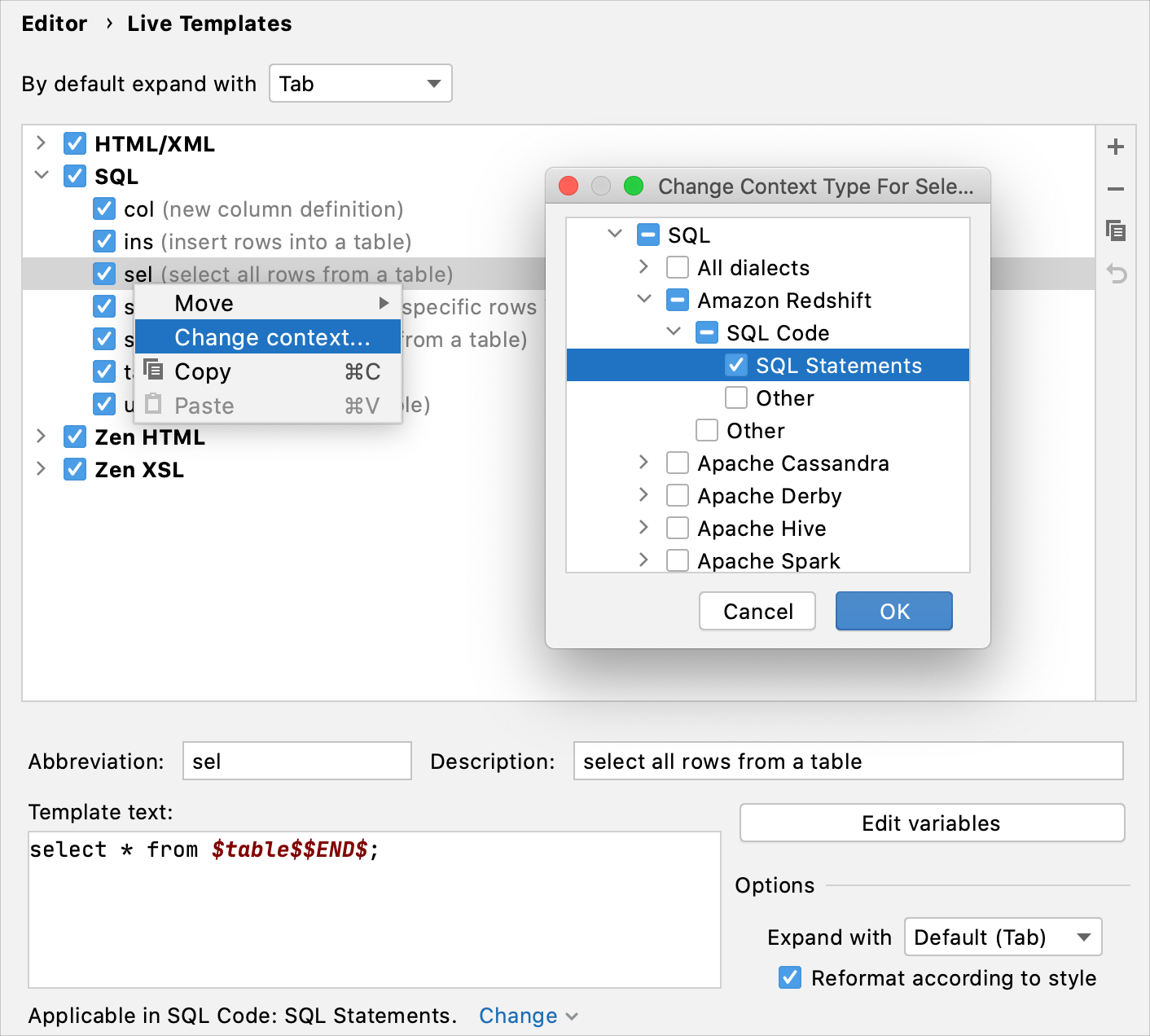The image size is (1150, 1036).
Task: Click the revert arrow icon on the right
Action: pyautogui.click(x=1116, y=274)
